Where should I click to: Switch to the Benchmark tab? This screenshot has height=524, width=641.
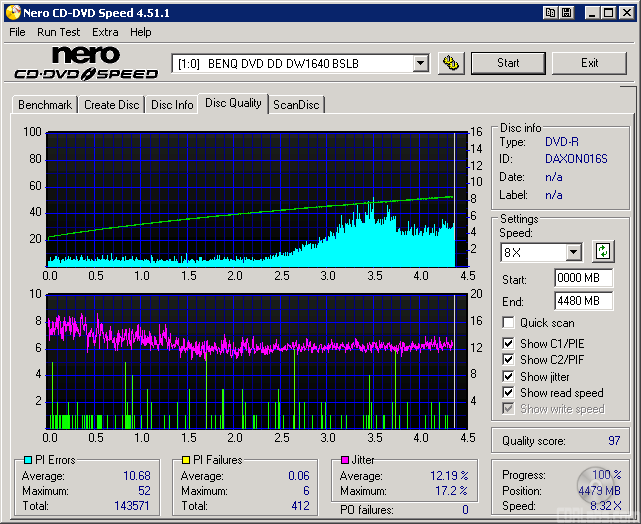coord(45,105)
